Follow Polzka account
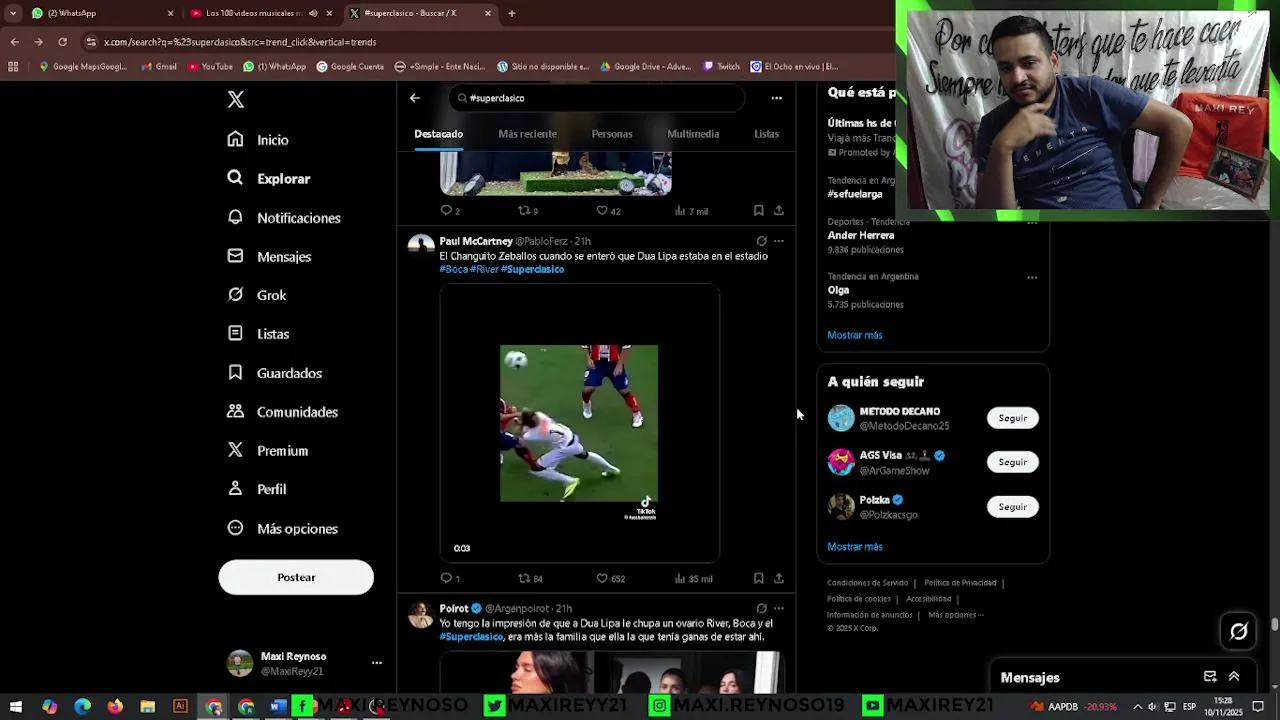Screen dimensions: 1280x720 coord(1013,507)
